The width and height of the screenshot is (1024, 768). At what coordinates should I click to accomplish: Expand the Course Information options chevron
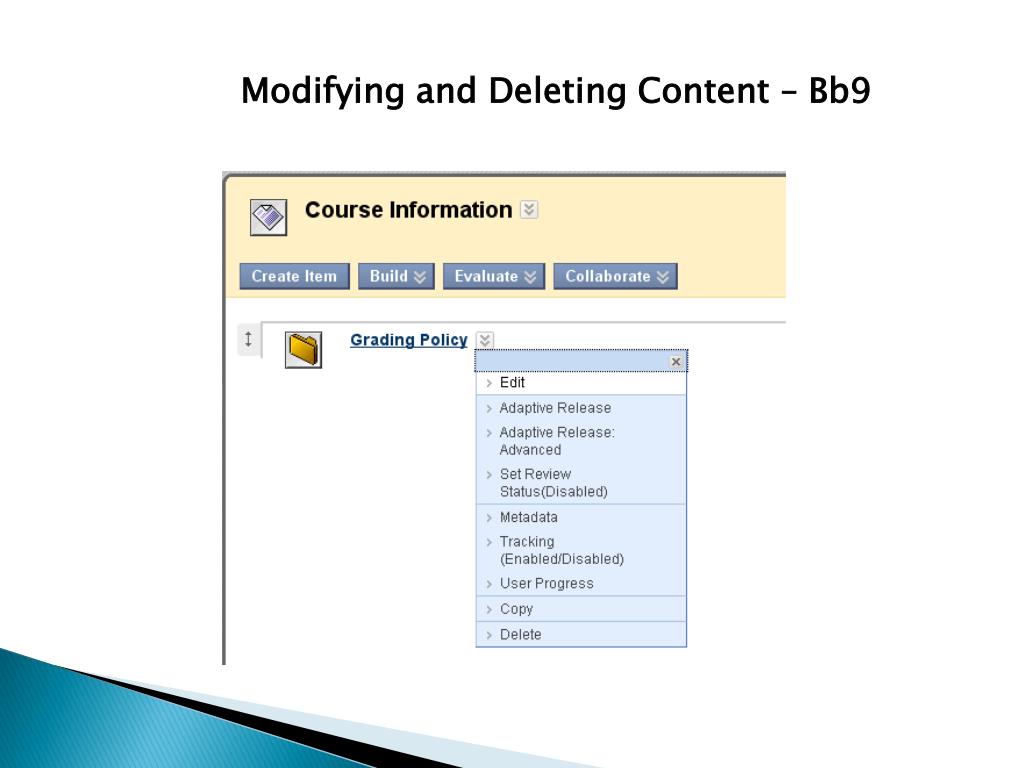click(x=529, y=210)
